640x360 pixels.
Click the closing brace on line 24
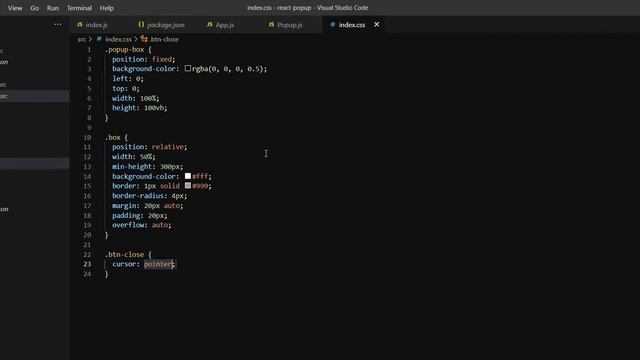(x=107, y=274)
